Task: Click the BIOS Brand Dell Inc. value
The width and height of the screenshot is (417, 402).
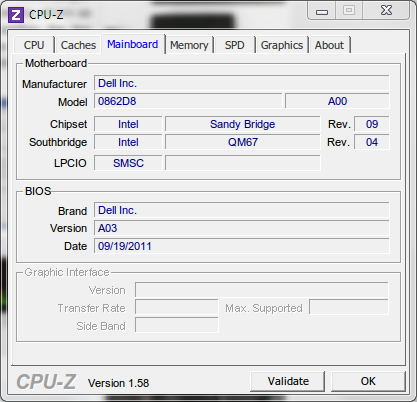Action: coord(242,210)
